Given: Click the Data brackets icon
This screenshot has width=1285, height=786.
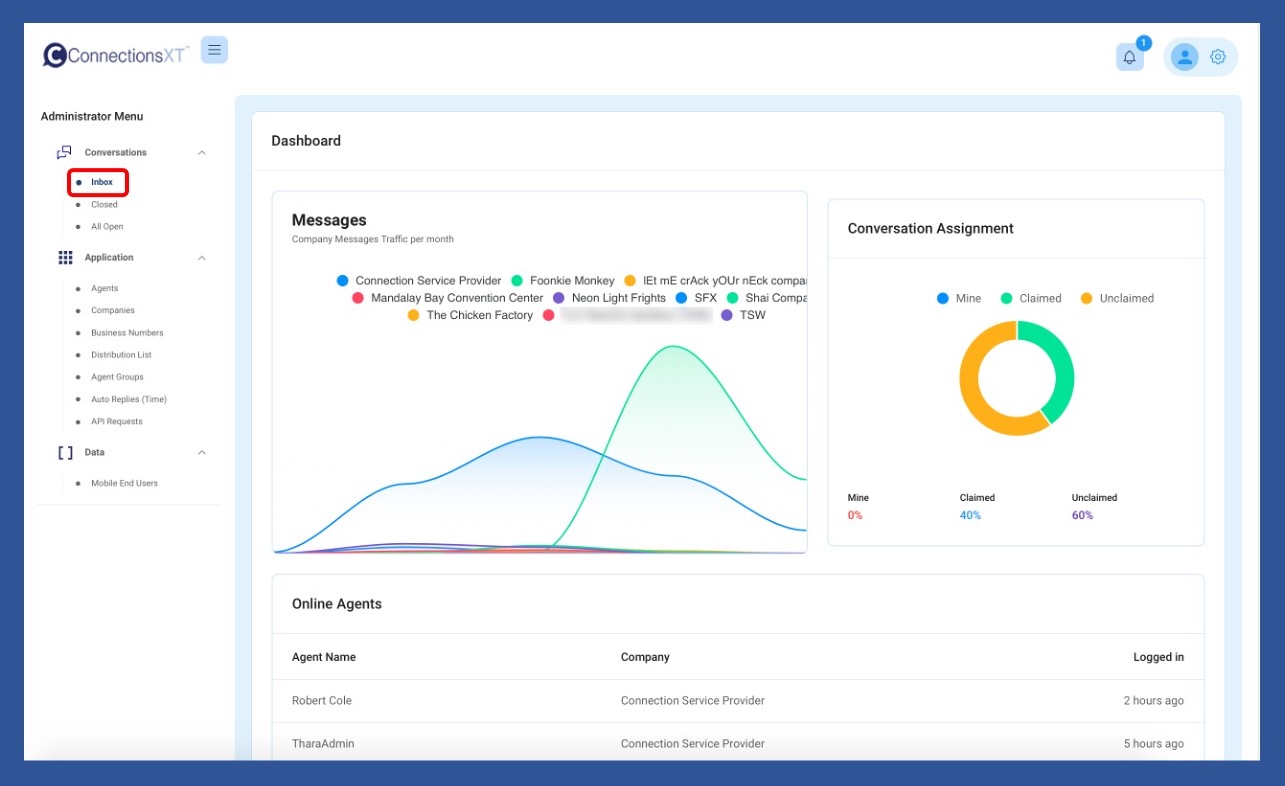Looking at the screenshot, I should (x=65, y=453).
